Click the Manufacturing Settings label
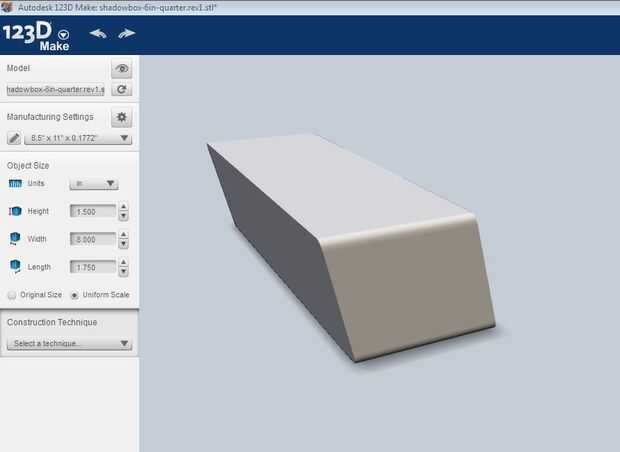This screenshot has height=452, width=620. (x=50, y=117)
